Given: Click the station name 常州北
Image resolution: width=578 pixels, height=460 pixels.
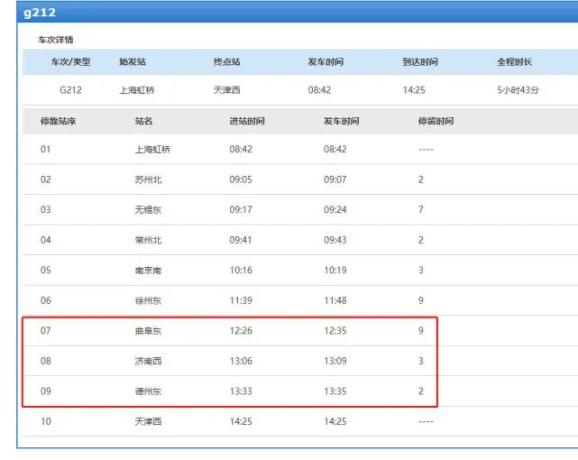Looking at the screenshot, I should coord(148,240).
